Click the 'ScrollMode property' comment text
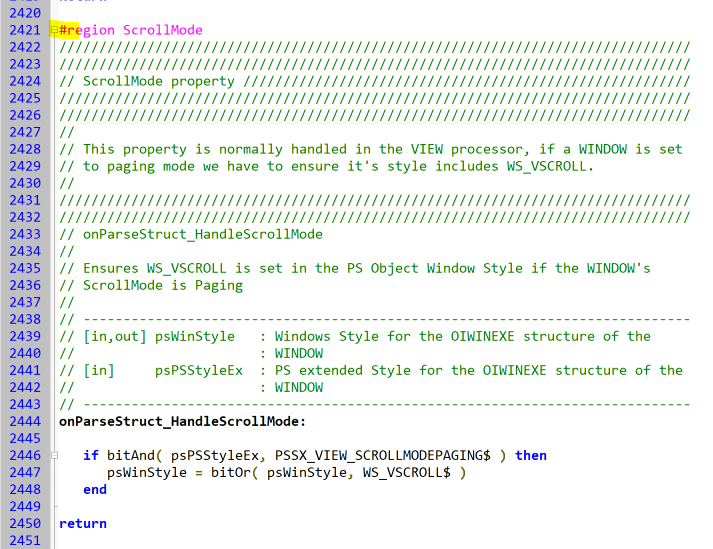The height and width of the screenshot is (549, 713). [159, 81]
